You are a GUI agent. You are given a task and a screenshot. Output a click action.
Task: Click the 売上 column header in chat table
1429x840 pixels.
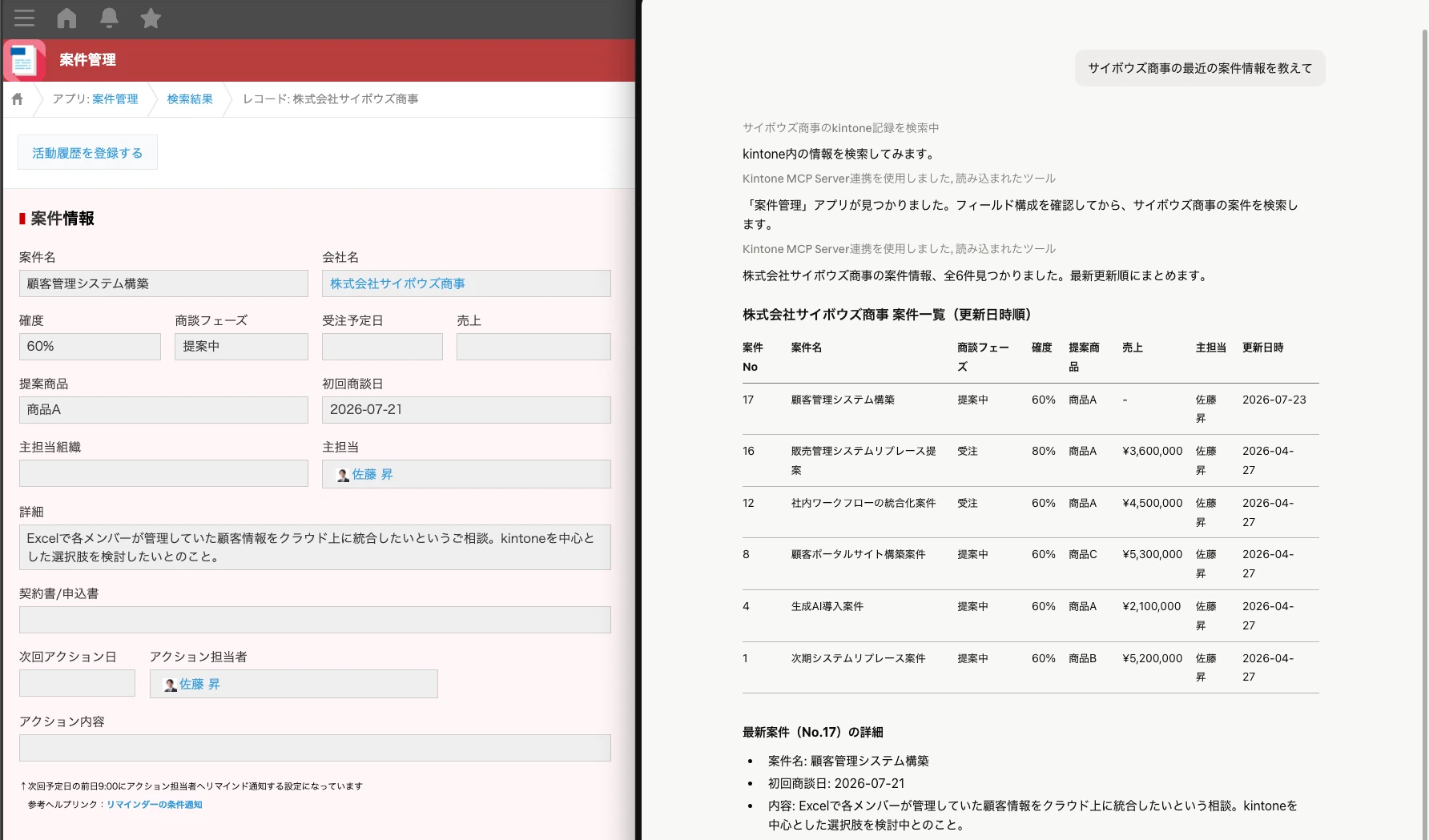1132,348
